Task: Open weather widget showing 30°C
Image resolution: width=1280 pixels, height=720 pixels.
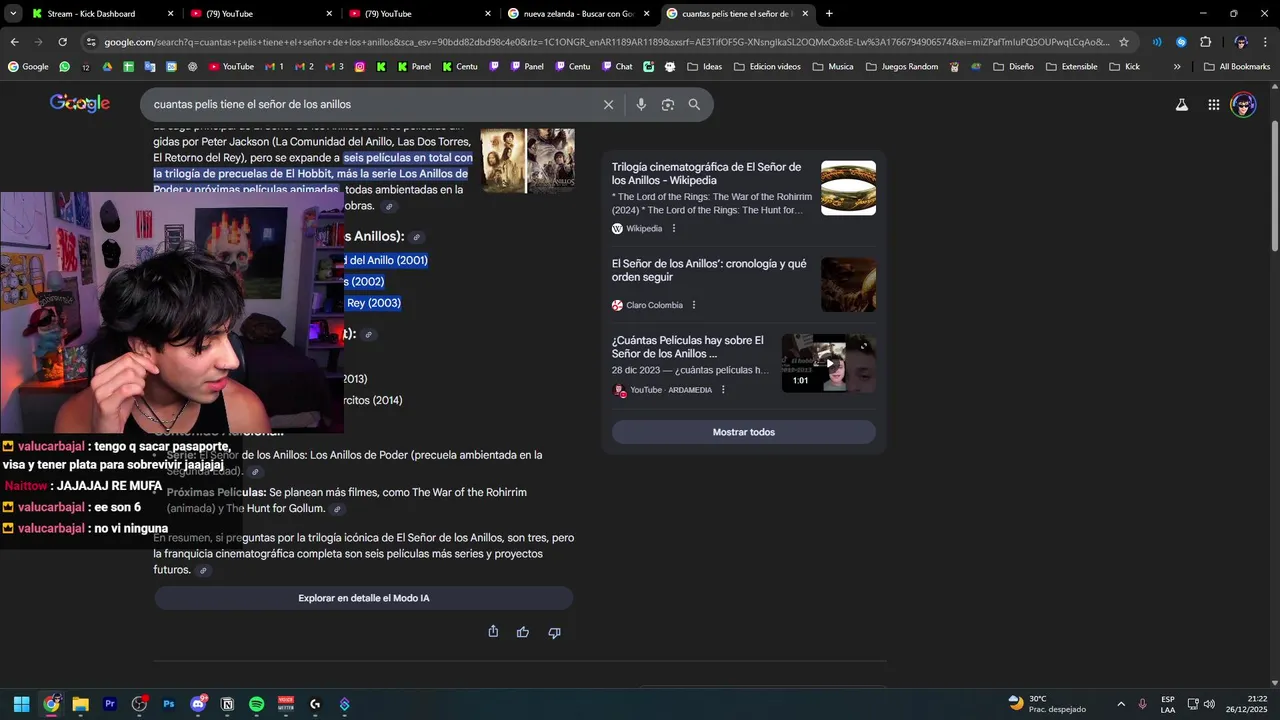Action: [1047, 704]
